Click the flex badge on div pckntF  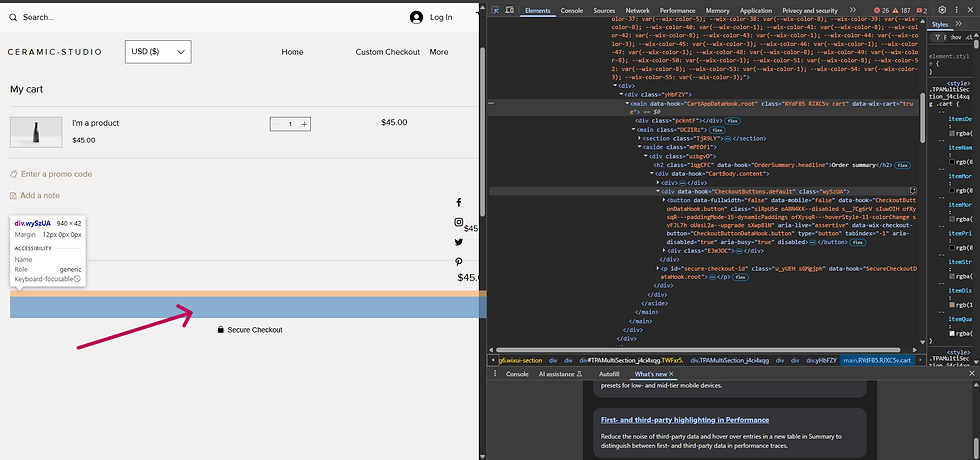pyautogui.click(x=732, y=121)
